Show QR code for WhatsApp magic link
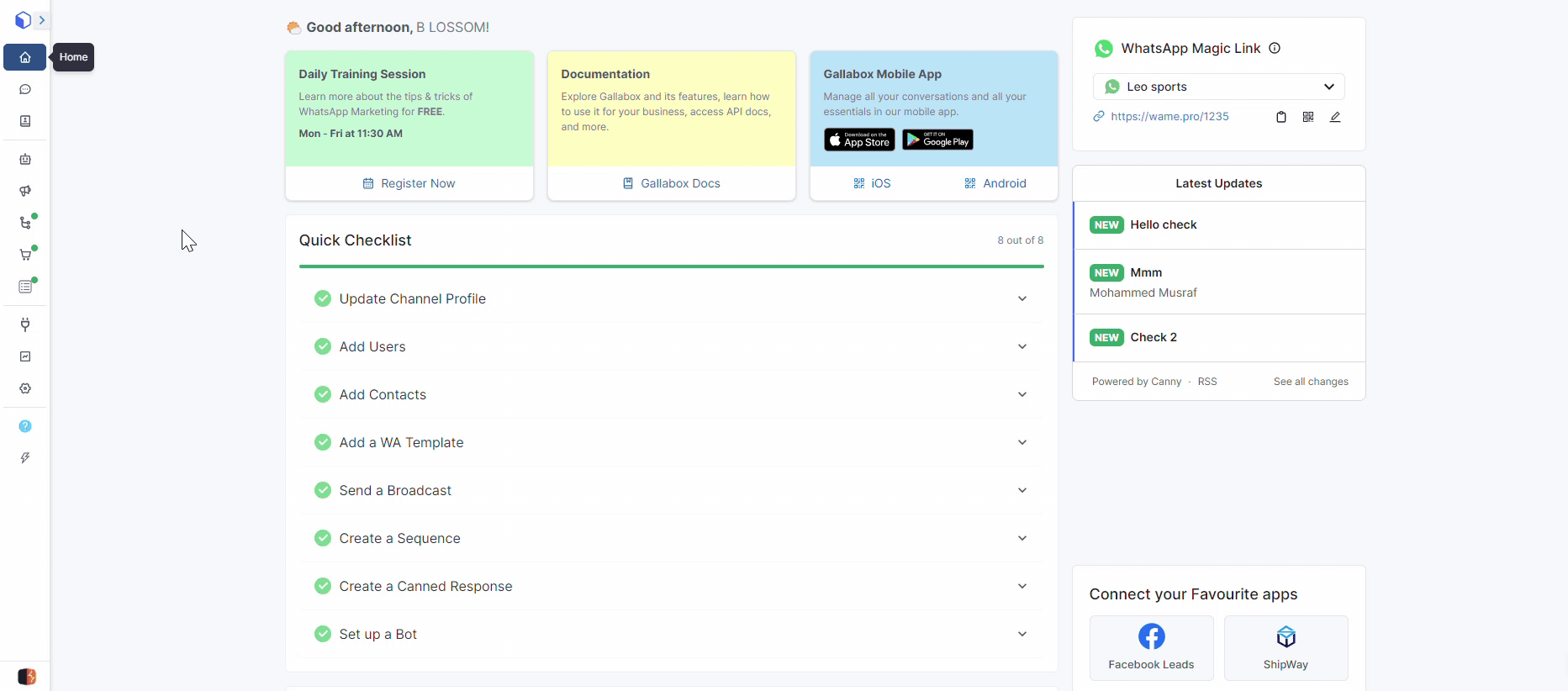The height and width of the screenshot is (691, 1568). tap(1307, 117)
